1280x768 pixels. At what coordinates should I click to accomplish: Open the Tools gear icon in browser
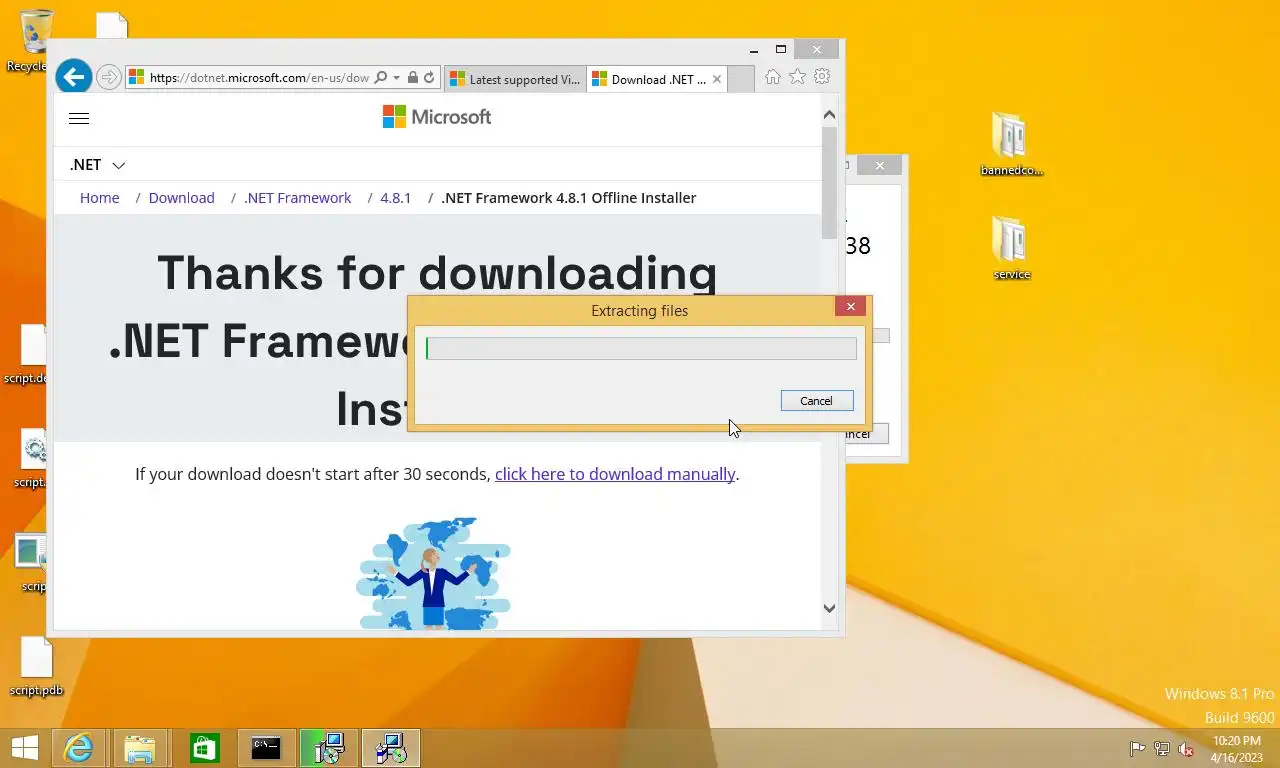pos(822,77)
